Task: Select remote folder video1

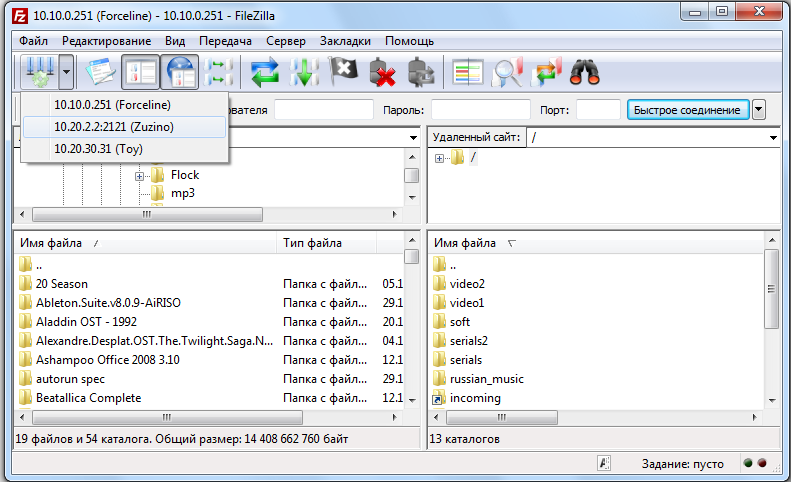Action: [467, 303]
